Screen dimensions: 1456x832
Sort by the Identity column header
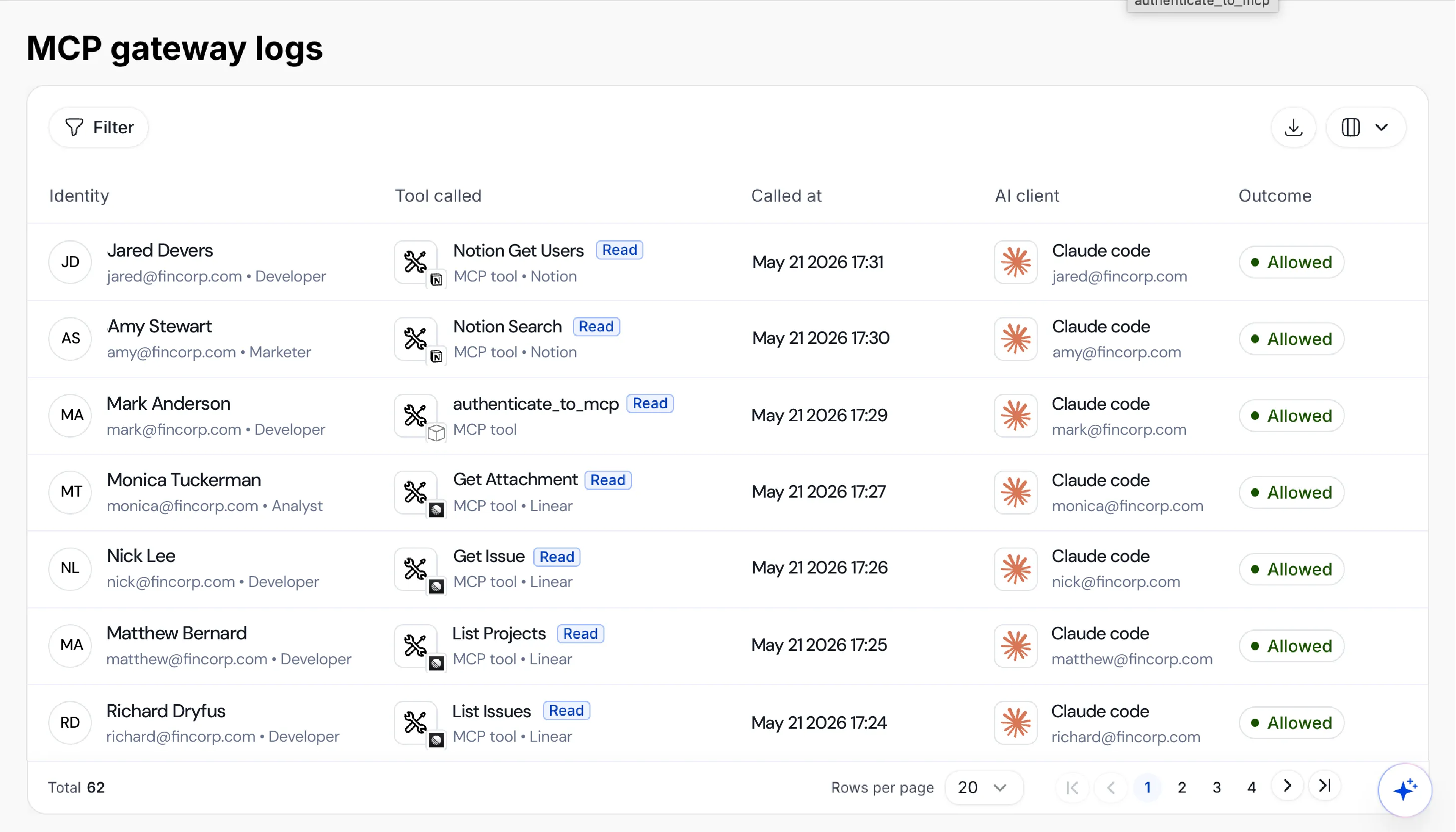[x=79, y=196]
